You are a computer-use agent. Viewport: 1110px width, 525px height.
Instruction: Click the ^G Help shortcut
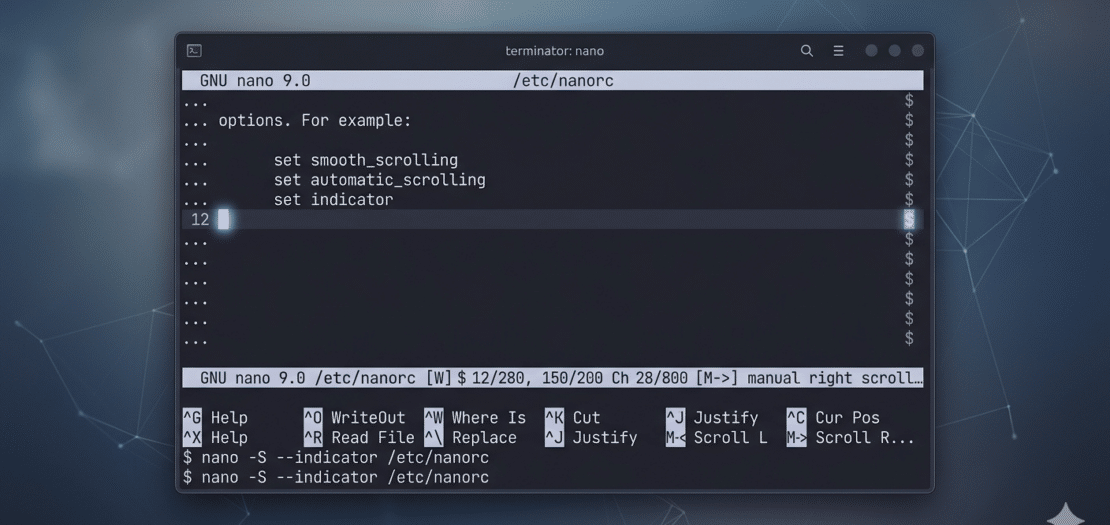215,418
